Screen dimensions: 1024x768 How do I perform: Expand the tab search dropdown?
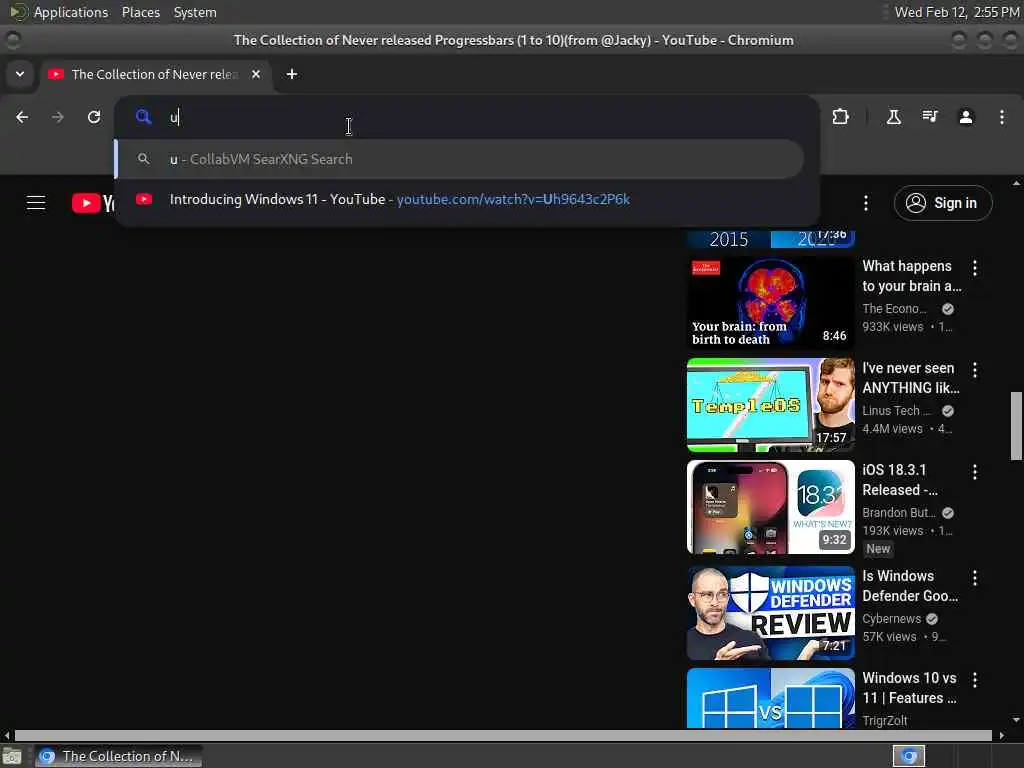20,74
